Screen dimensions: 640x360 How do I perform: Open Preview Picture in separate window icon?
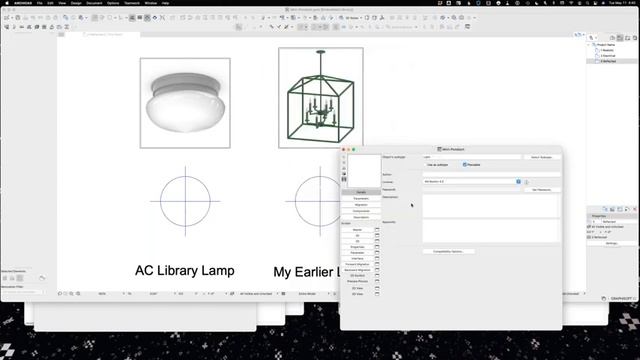(377, 281)
